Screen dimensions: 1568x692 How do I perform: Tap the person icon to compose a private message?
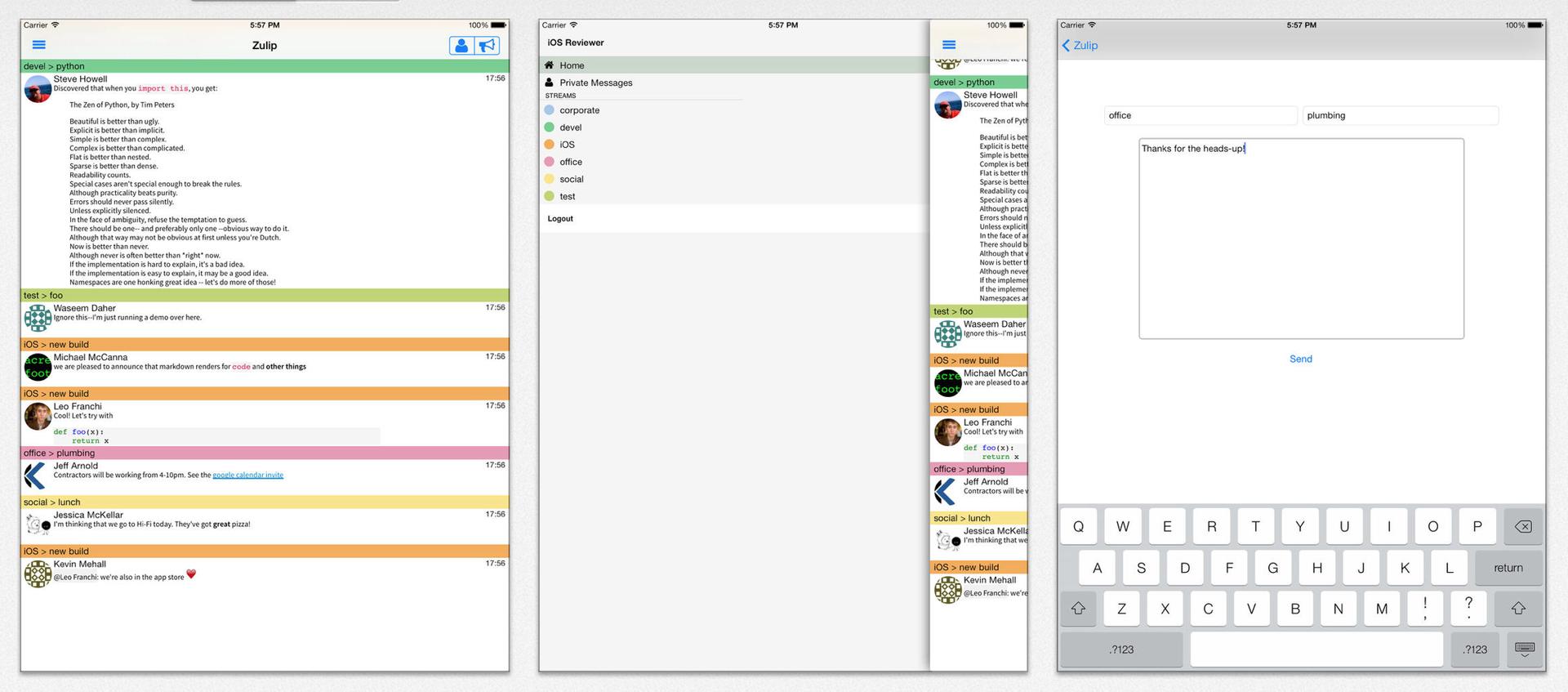point(461,46)
